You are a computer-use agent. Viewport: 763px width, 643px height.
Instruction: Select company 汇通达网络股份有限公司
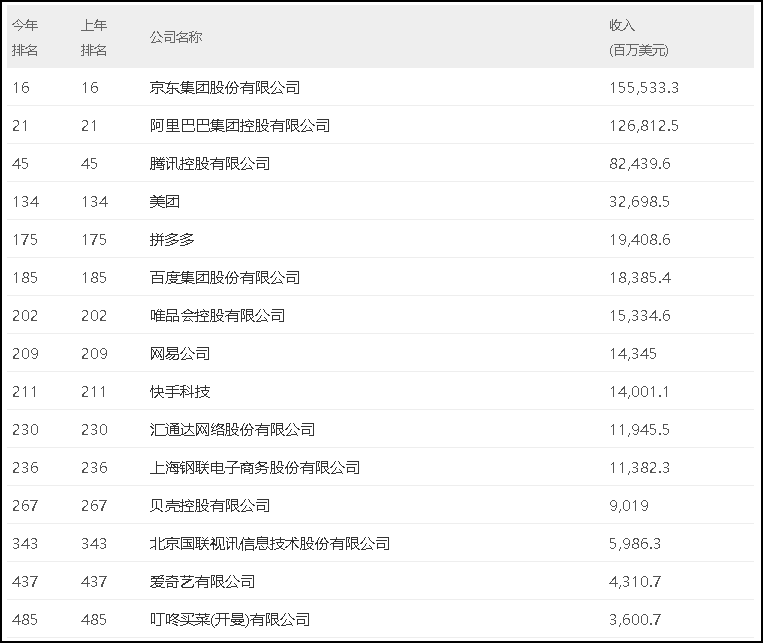[233, 429]
